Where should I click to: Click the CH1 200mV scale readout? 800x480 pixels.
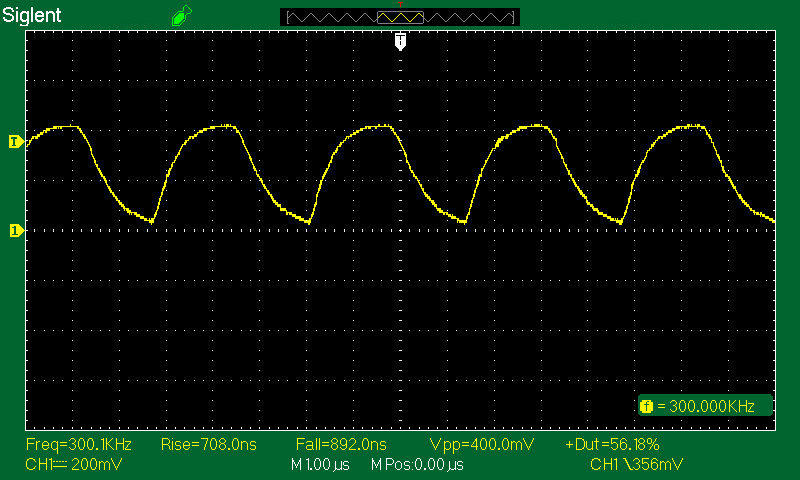tap(73, 465)
